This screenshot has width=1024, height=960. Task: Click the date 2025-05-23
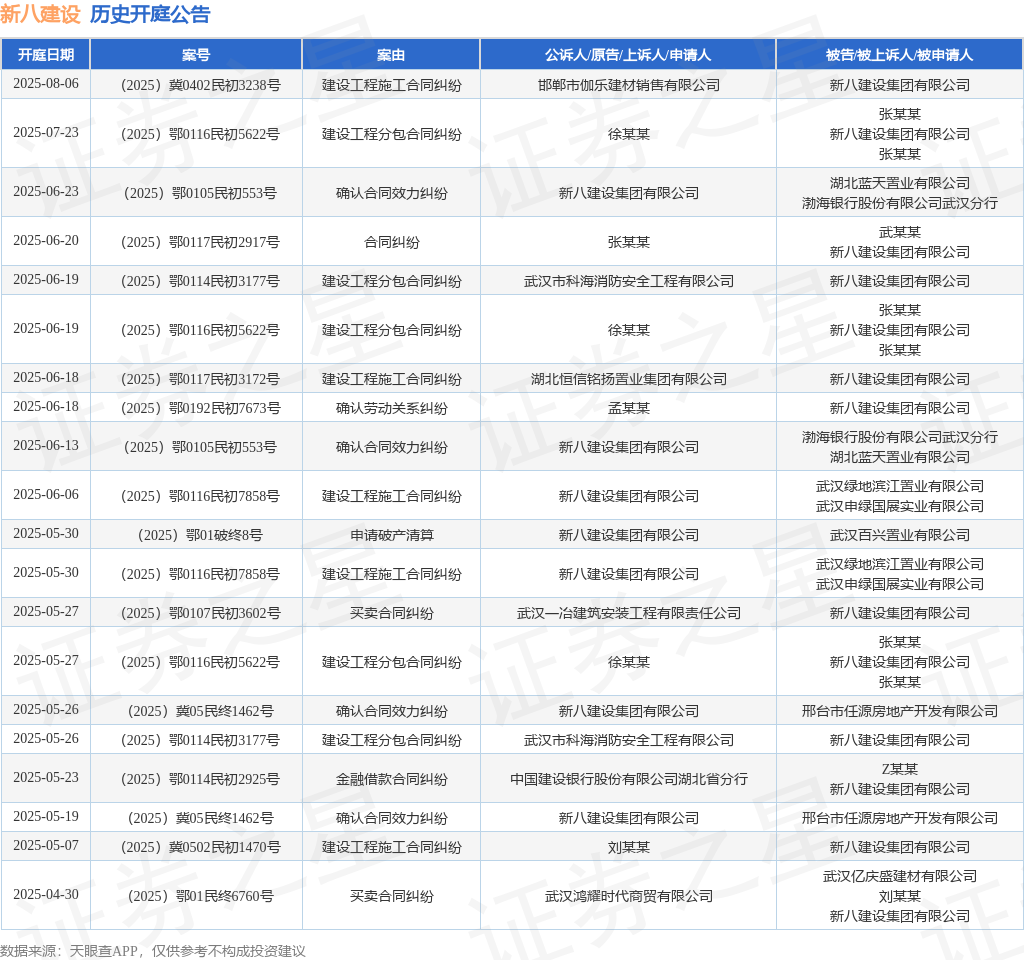[46, 778]
